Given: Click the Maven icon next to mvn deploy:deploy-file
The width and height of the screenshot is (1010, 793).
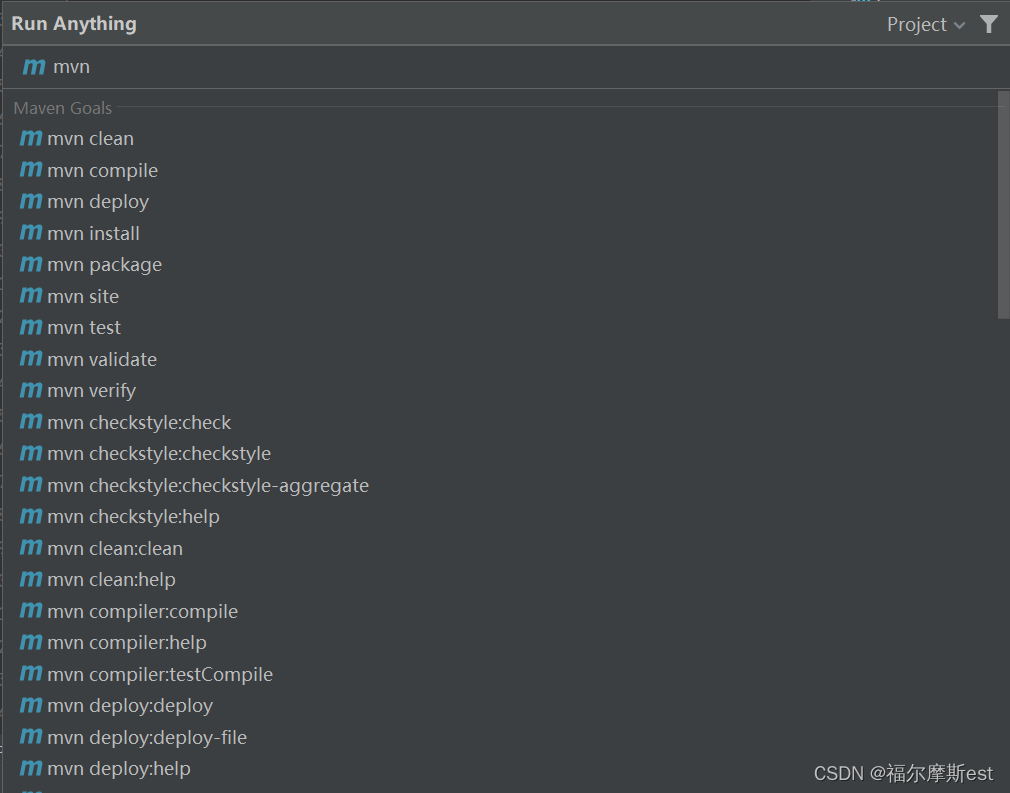Looking at the screenshot, I should click(x=30, y=737).
